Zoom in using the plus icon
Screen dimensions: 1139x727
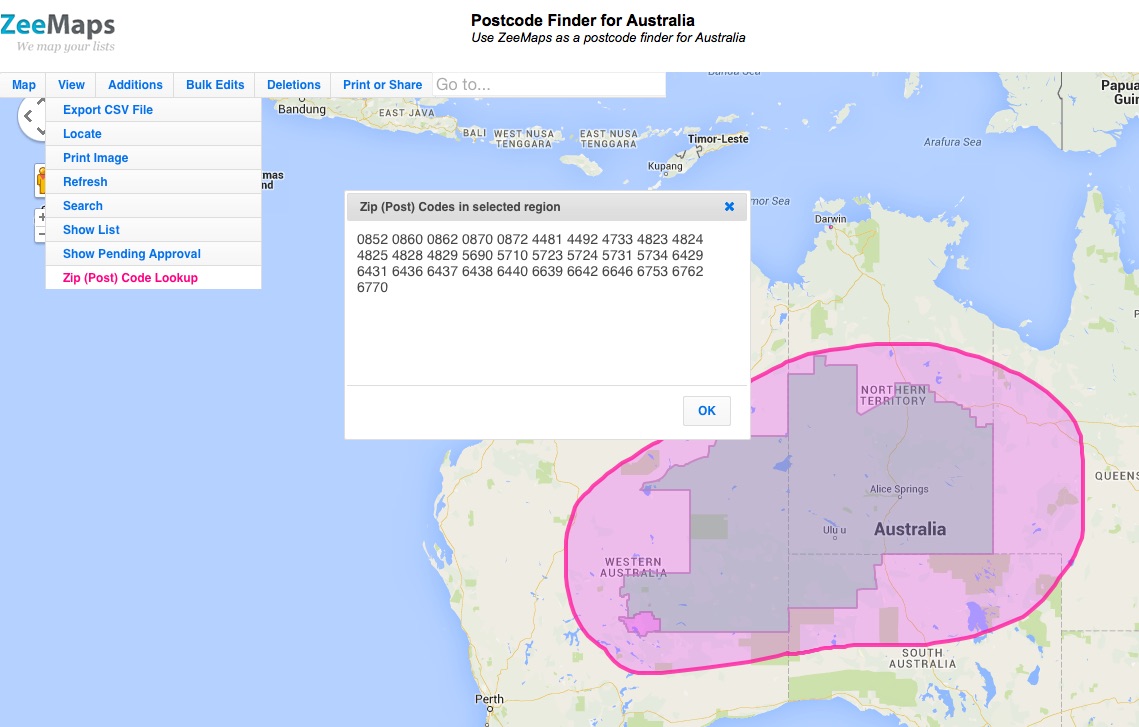tap(42, 216)
